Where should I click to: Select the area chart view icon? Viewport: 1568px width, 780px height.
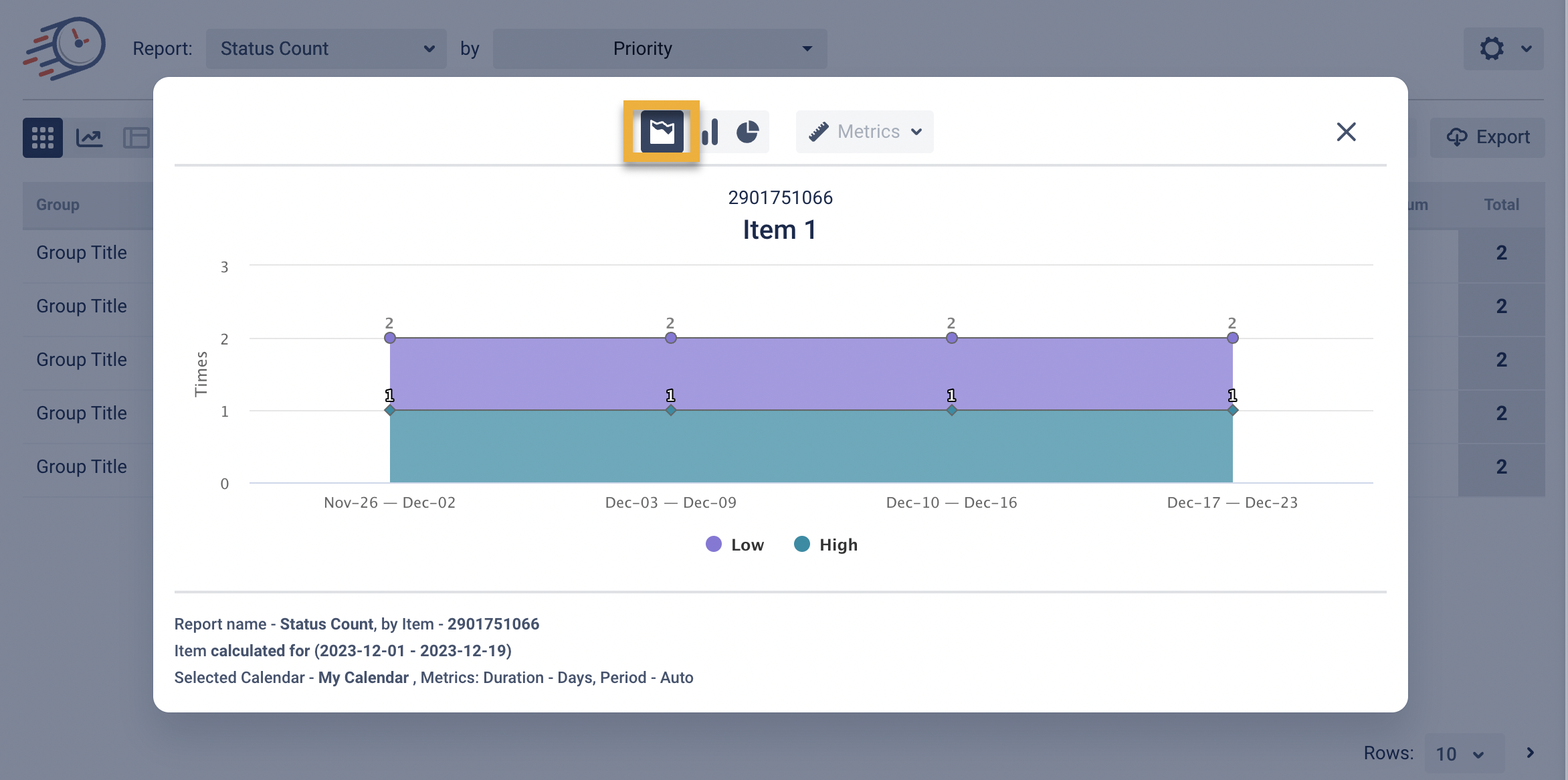click(662, 132)
